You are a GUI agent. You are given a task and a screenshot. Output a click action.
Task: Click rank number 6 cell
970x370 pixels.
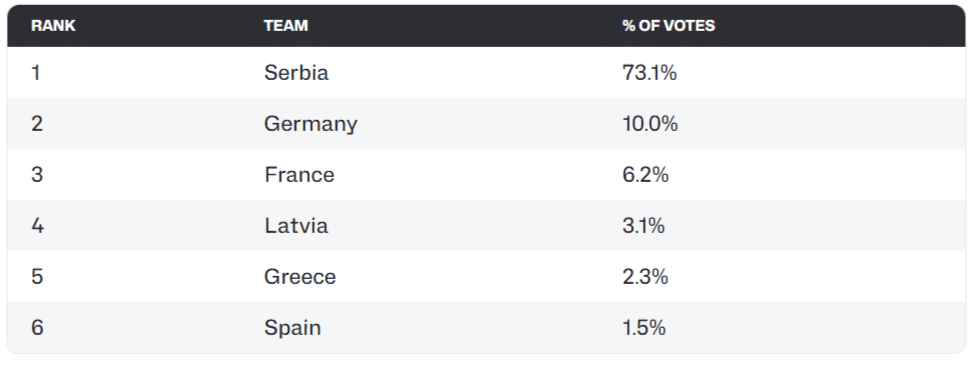(37, 327)
